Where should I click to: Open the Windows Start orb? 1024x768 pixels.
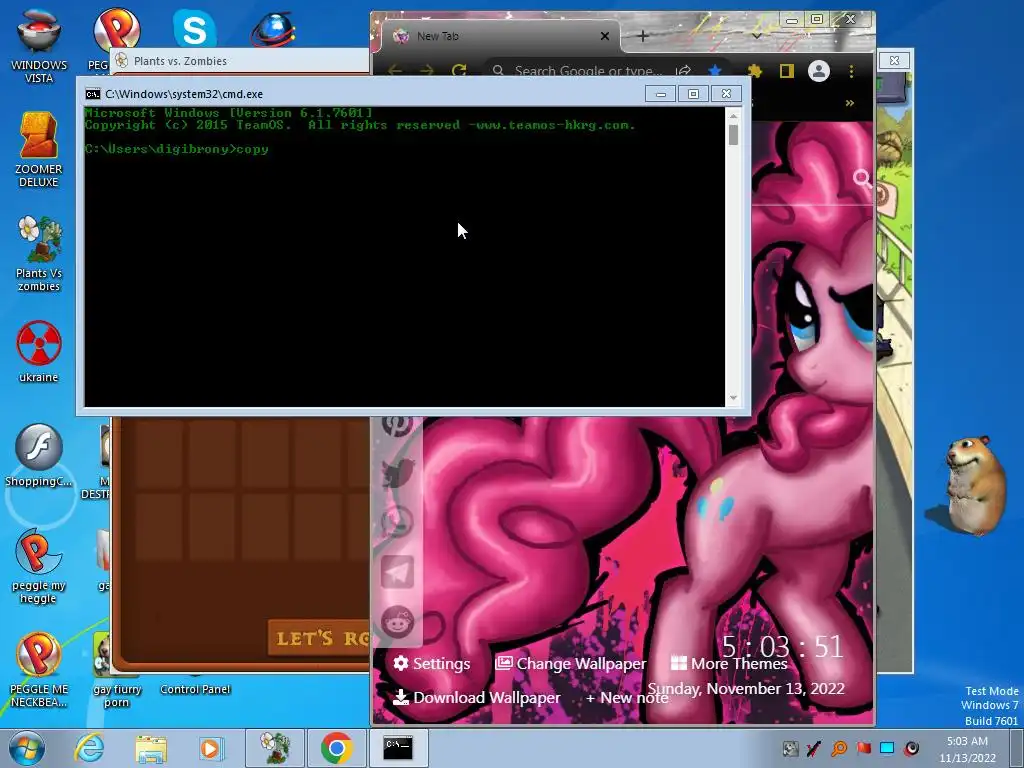point(27,748)
